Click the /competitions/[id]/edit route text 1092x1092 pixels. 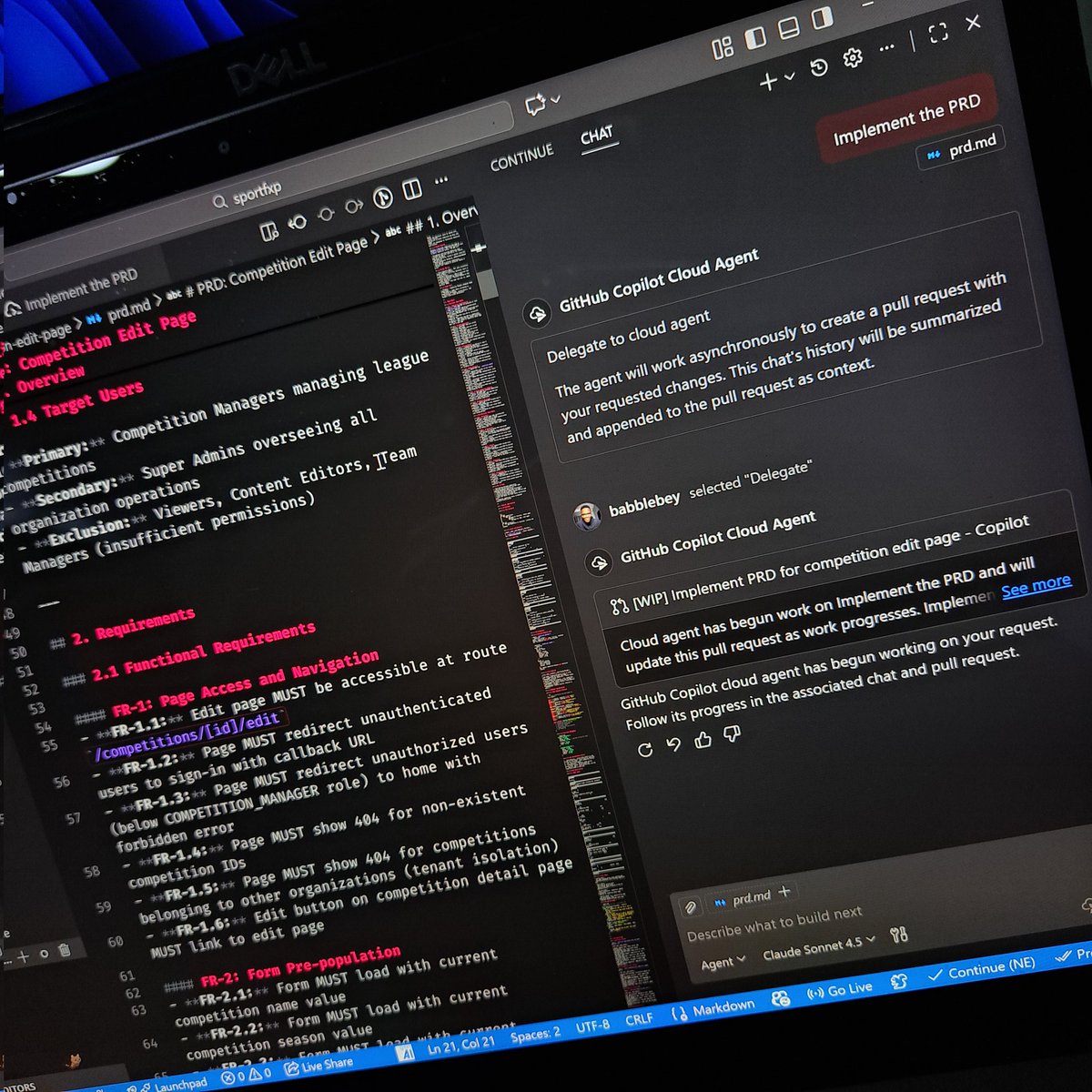[x=187, y=737]
